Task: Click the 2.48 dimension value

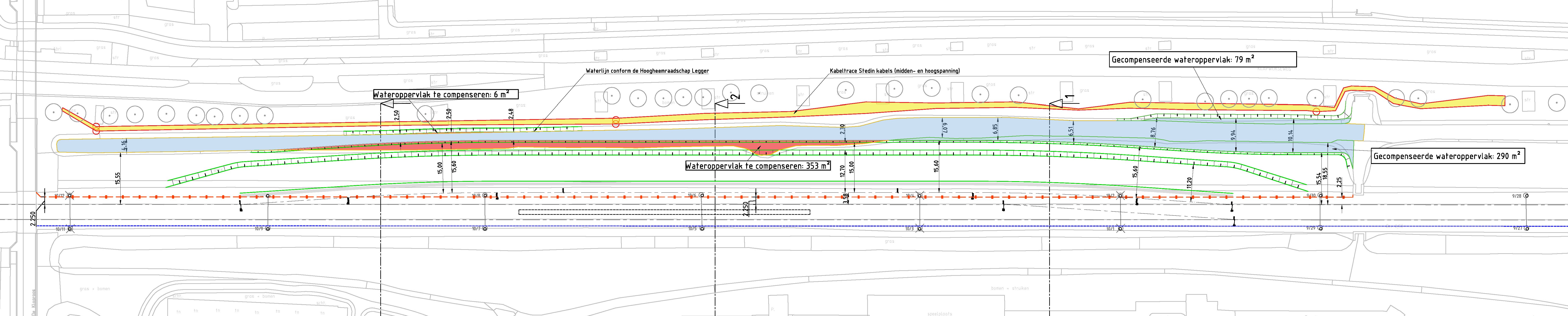Action: click(511, 114)
